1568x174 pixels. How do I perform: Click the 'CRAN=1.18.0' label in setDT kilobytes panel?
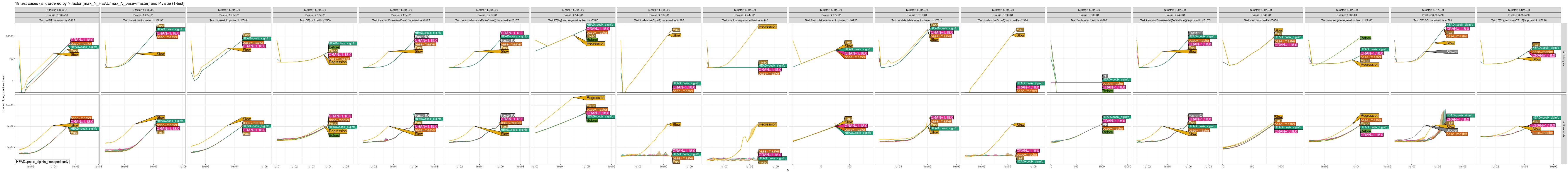coord(82,40)
